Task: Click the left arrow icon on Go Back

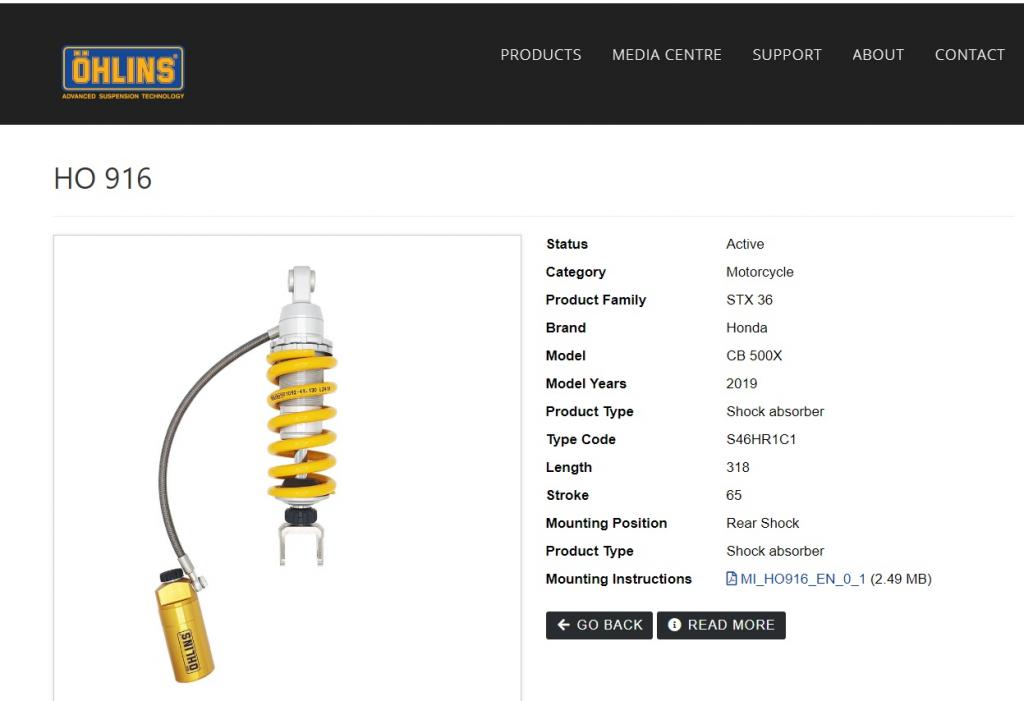Action: [x=564, y=625]
